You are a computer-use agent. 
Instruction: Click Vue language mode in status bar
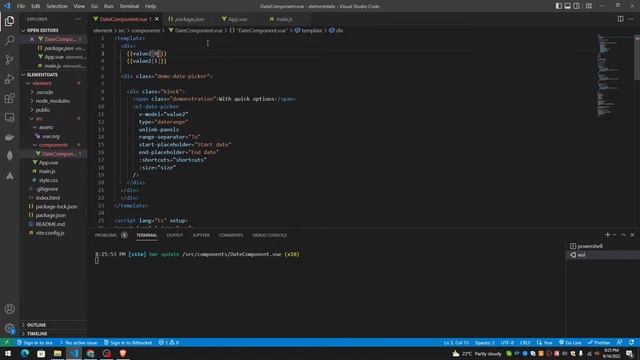click(x=544, y=342)
